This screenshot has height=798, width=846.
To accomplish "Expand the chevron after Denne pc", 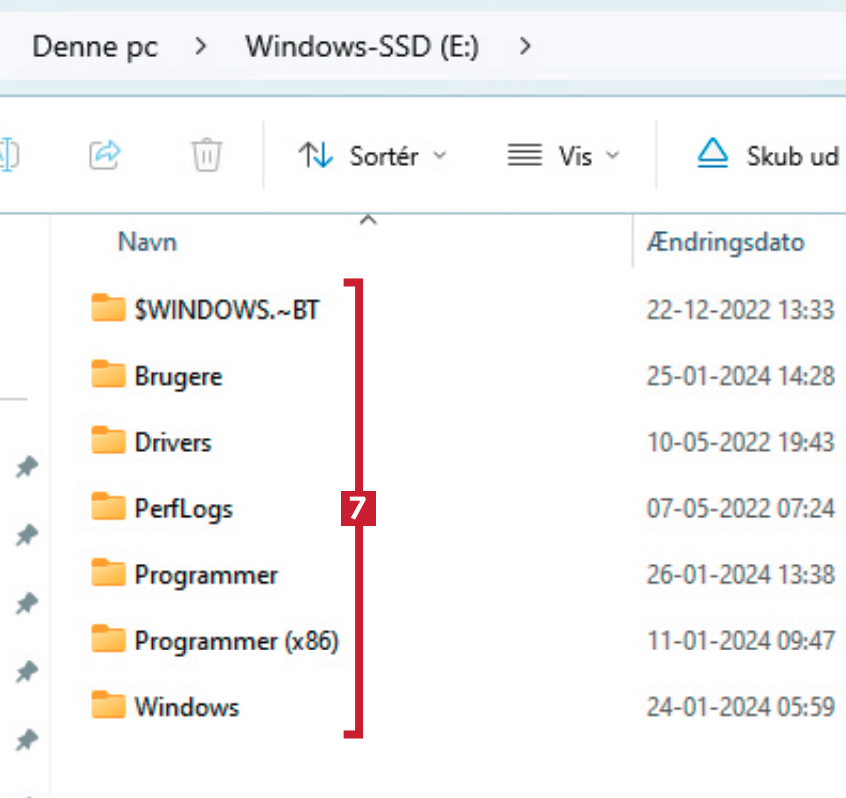I will click(x=202, y=47).
